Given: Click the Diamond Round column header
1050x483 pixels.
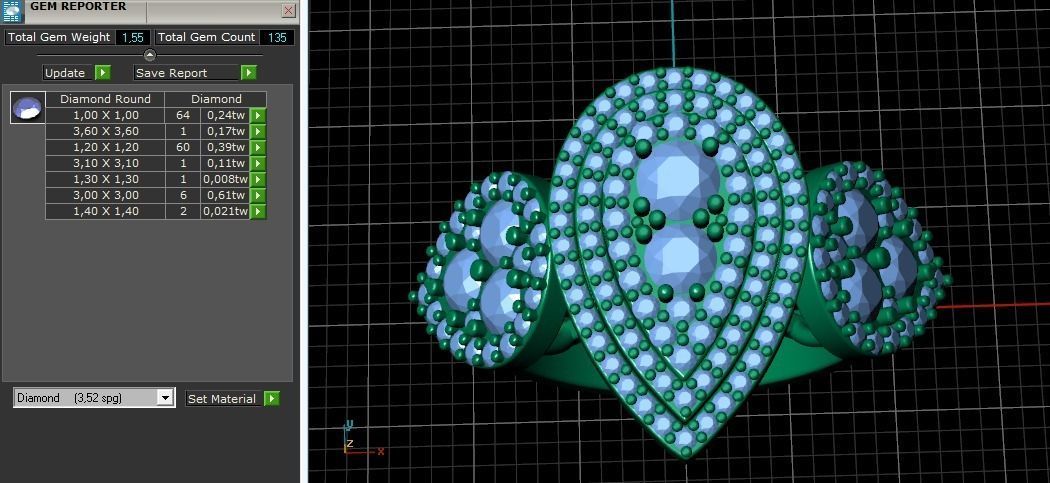Looking at the screenshot, I should click(x=106, y=99).
